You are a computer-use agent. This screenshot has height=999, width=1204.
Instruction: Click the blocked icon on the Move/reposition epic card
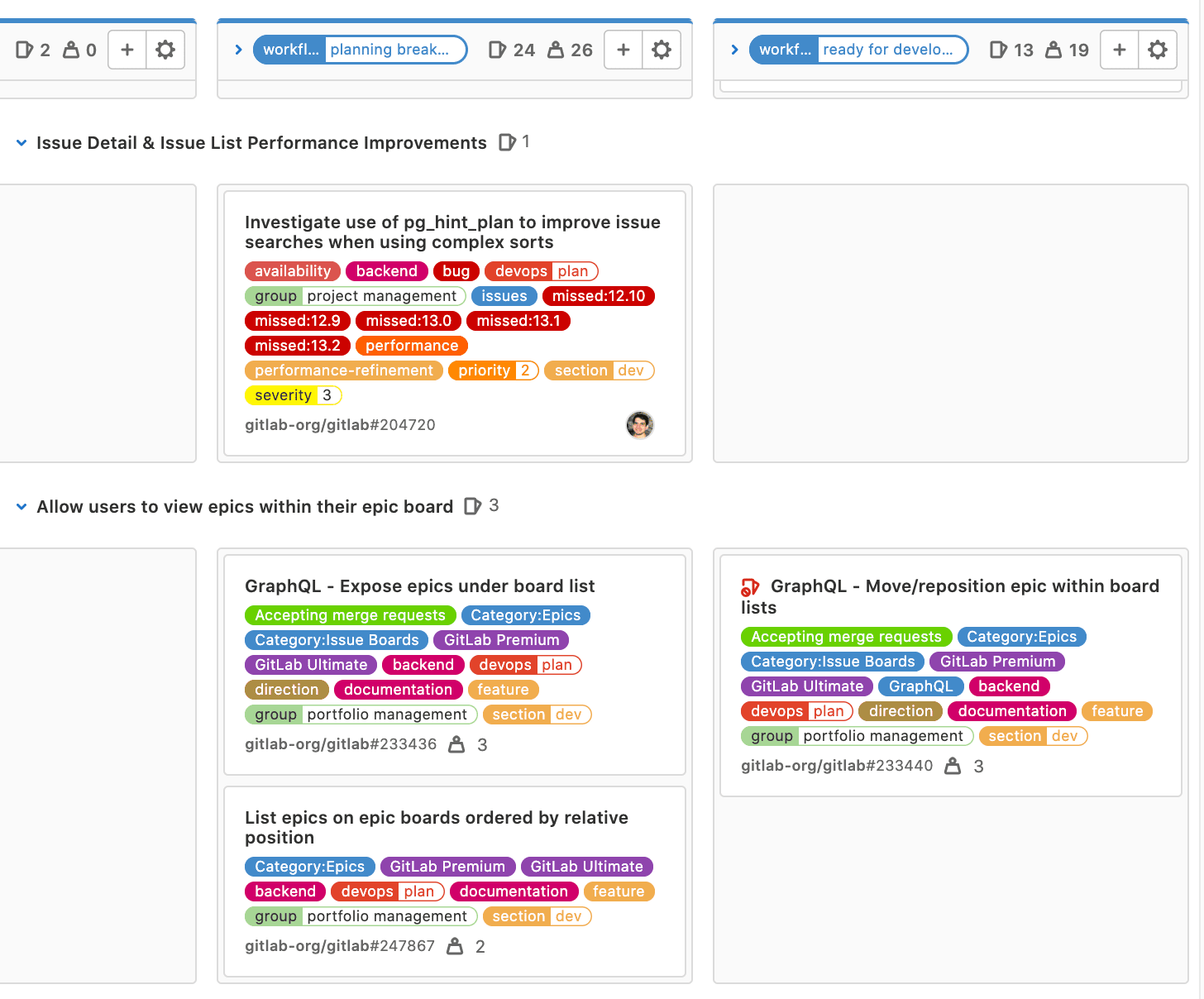coord(749,587)
